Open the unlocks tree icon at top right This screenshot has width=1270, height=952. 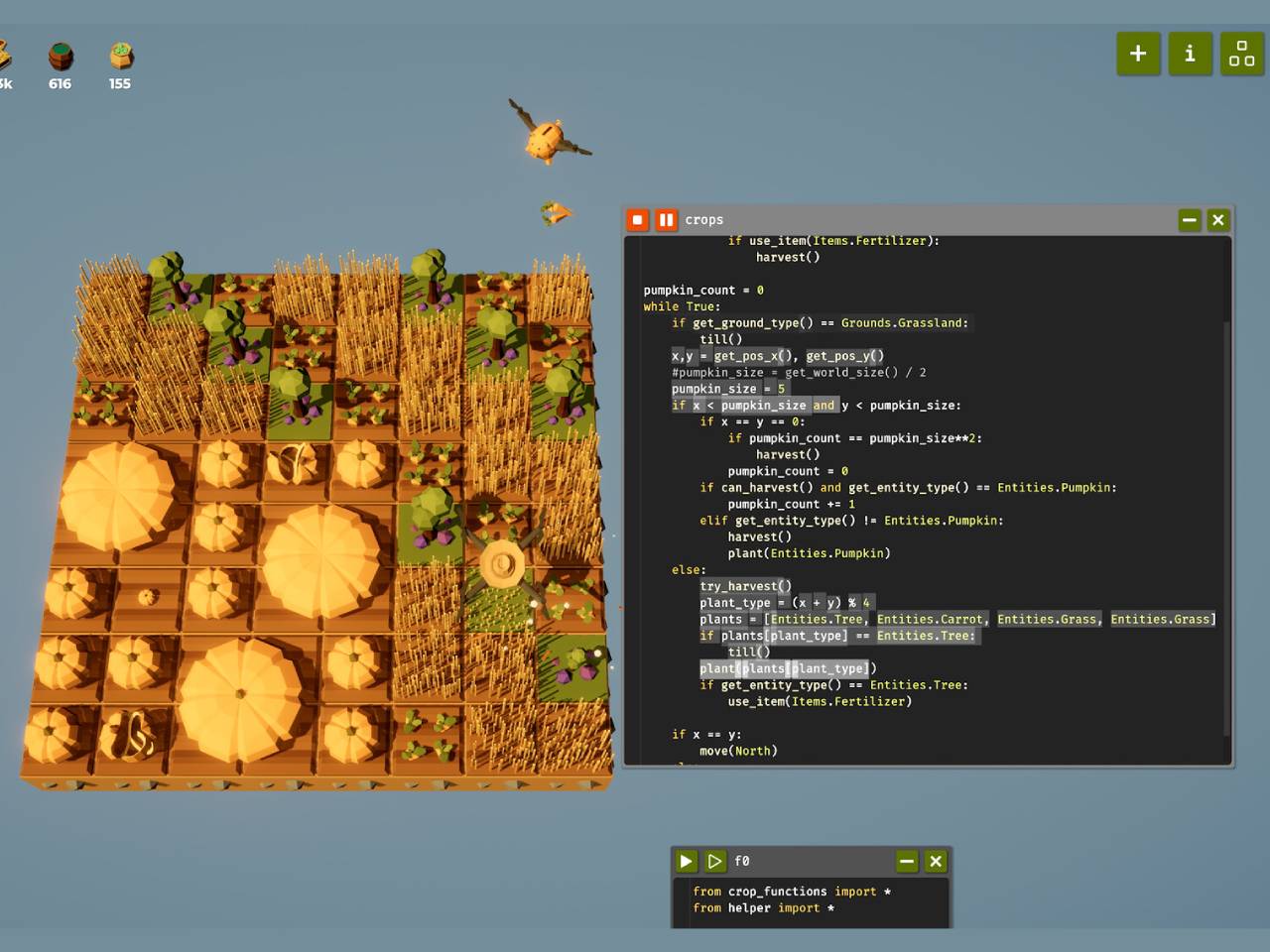pos(1241,54)
